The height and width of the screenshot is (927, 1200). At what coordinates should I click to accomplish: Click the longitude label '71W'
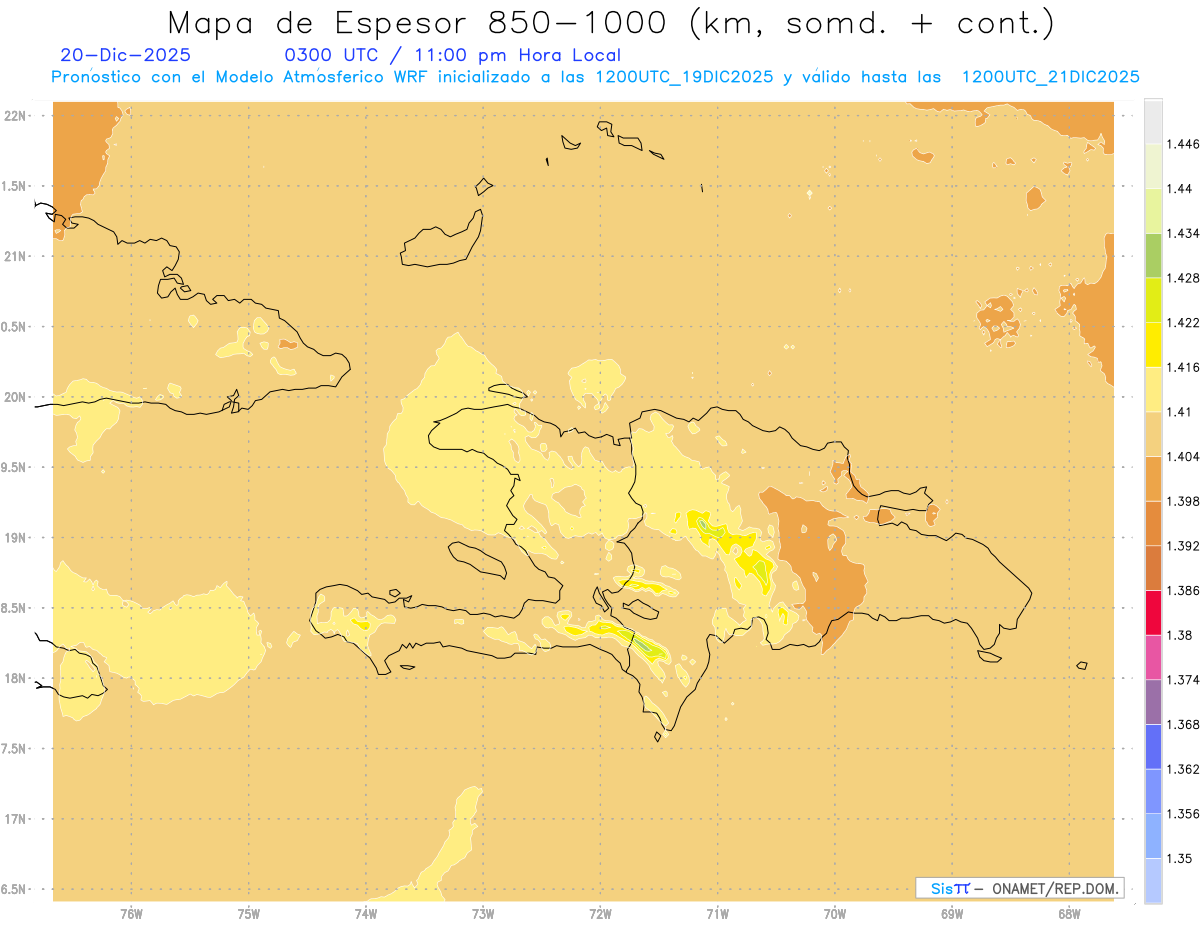pos(717,914)
